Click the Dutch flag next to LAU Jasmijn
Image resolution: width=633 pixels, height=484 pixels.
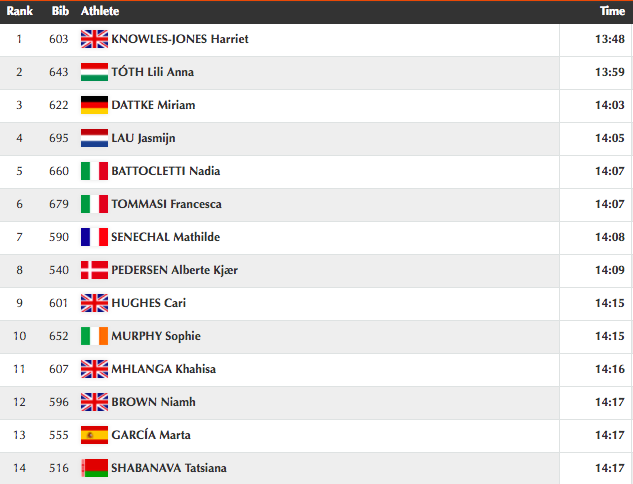94,138
